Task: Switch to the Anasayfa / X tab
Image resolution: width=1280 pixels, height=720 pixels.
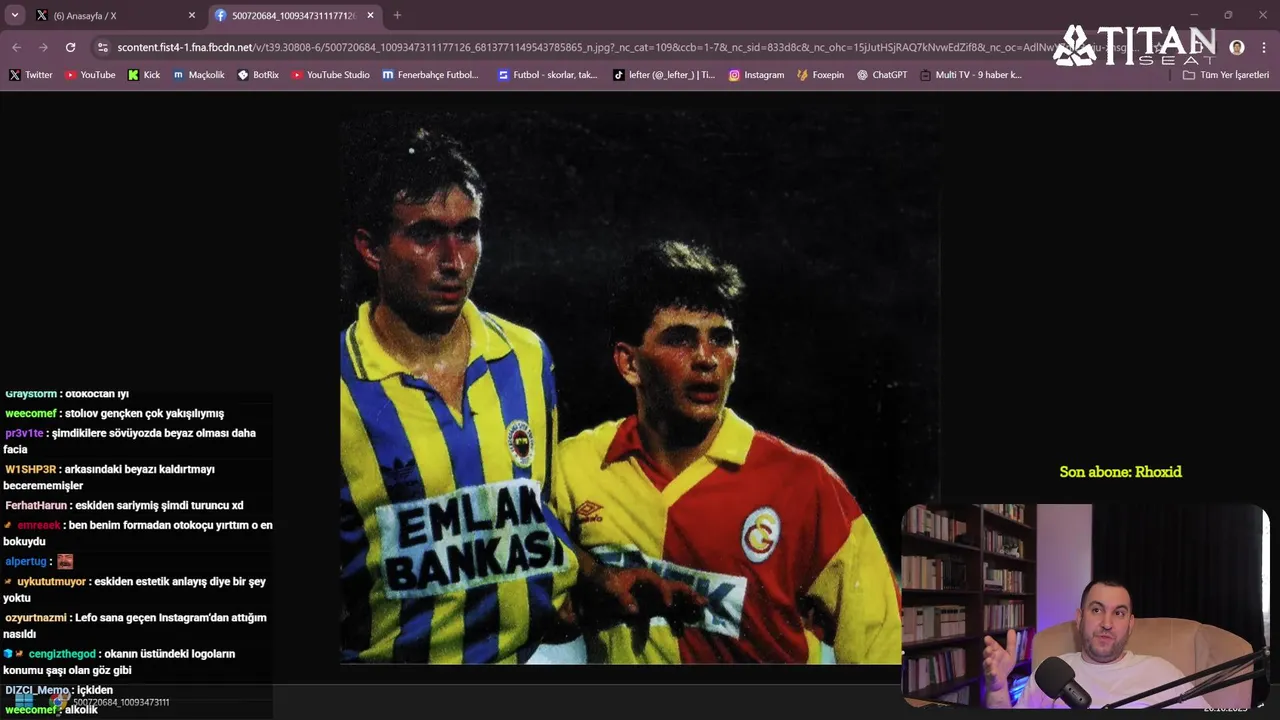Action: click(x=114, y=15)
